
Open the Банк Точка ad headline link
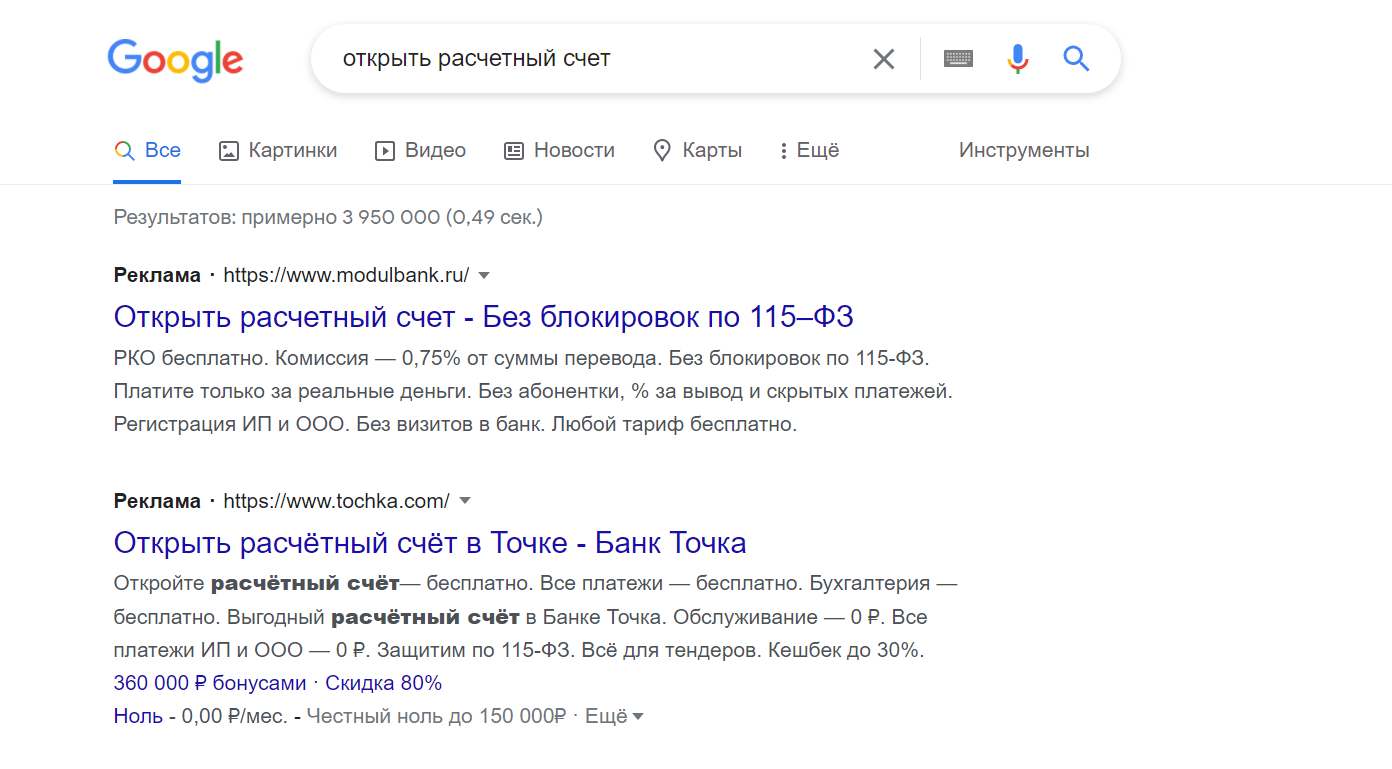pos(430,543)
